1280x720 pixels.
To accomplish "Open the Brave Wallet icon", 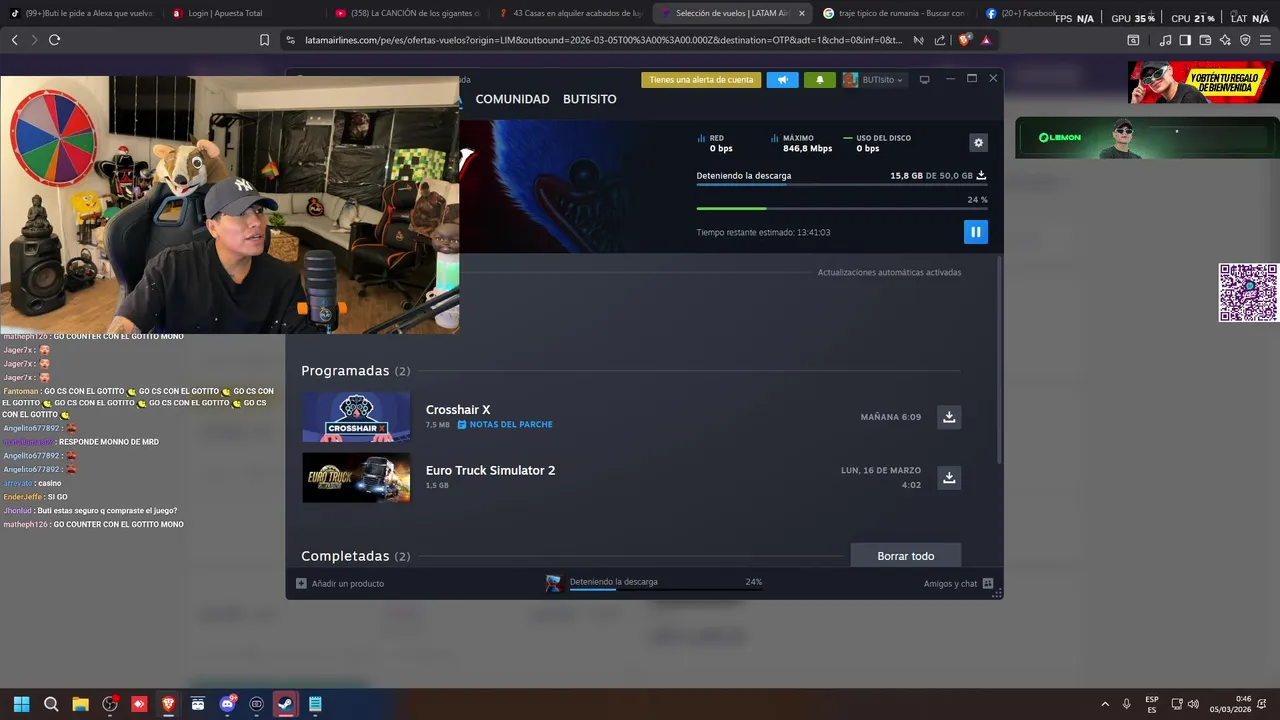I will (x=1205, y=40).
